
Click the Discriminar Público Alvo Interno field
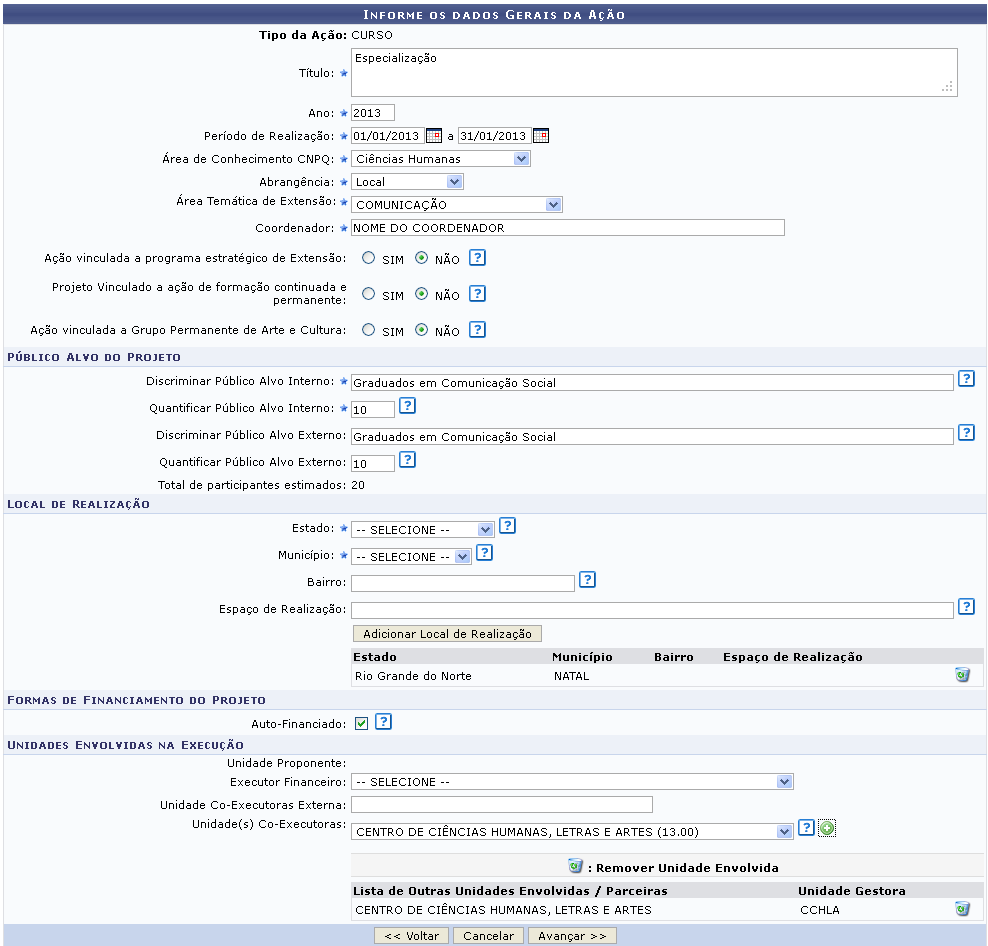[x=652, y=383]
